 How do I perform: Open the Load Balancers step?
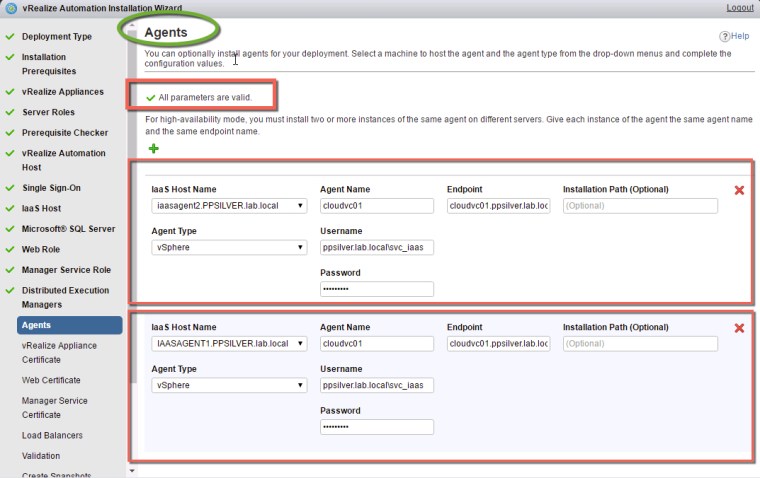tap(52, 435)
